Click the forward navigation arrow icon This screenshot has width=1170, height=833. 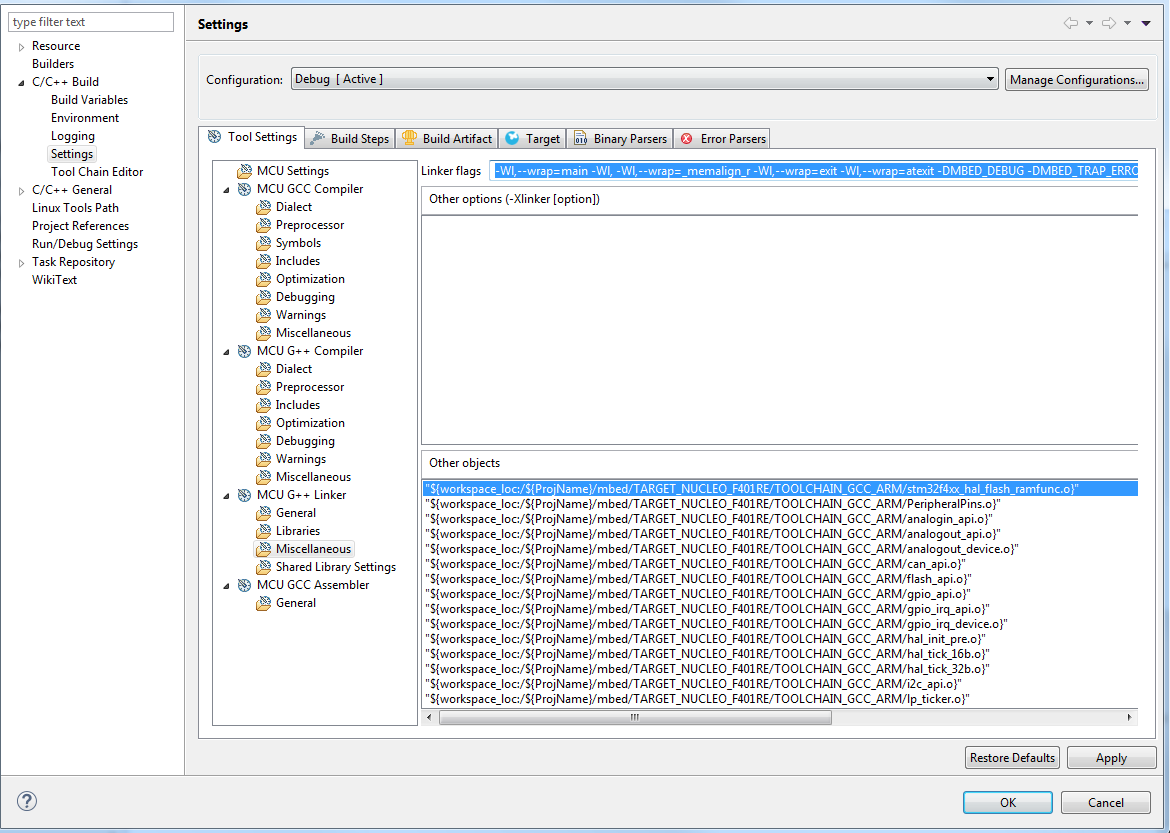pos(1108,23)
